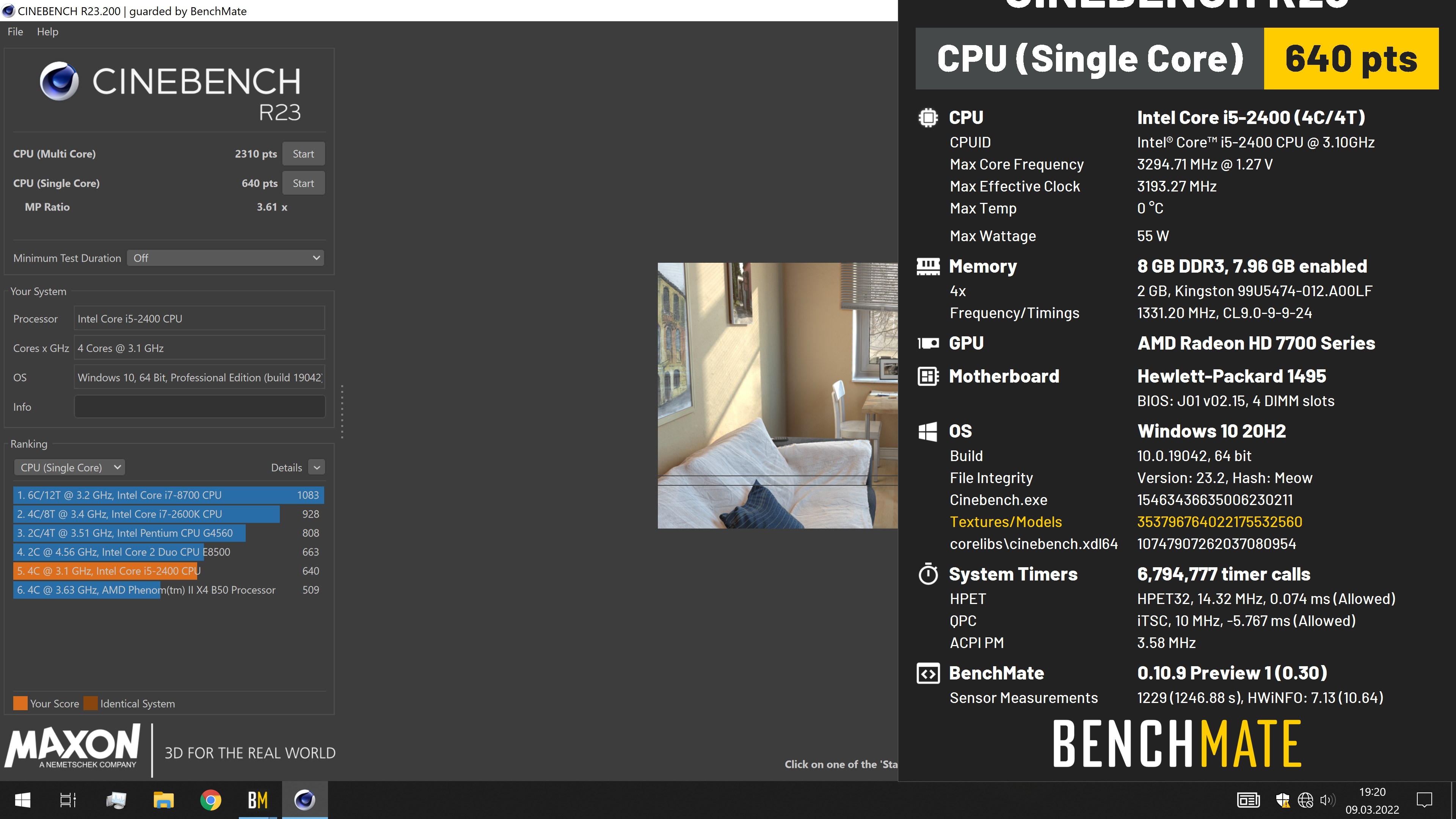Open the volume speaker tray icon
This screenshot has height=819, width=1456.
click(1327, 800)
